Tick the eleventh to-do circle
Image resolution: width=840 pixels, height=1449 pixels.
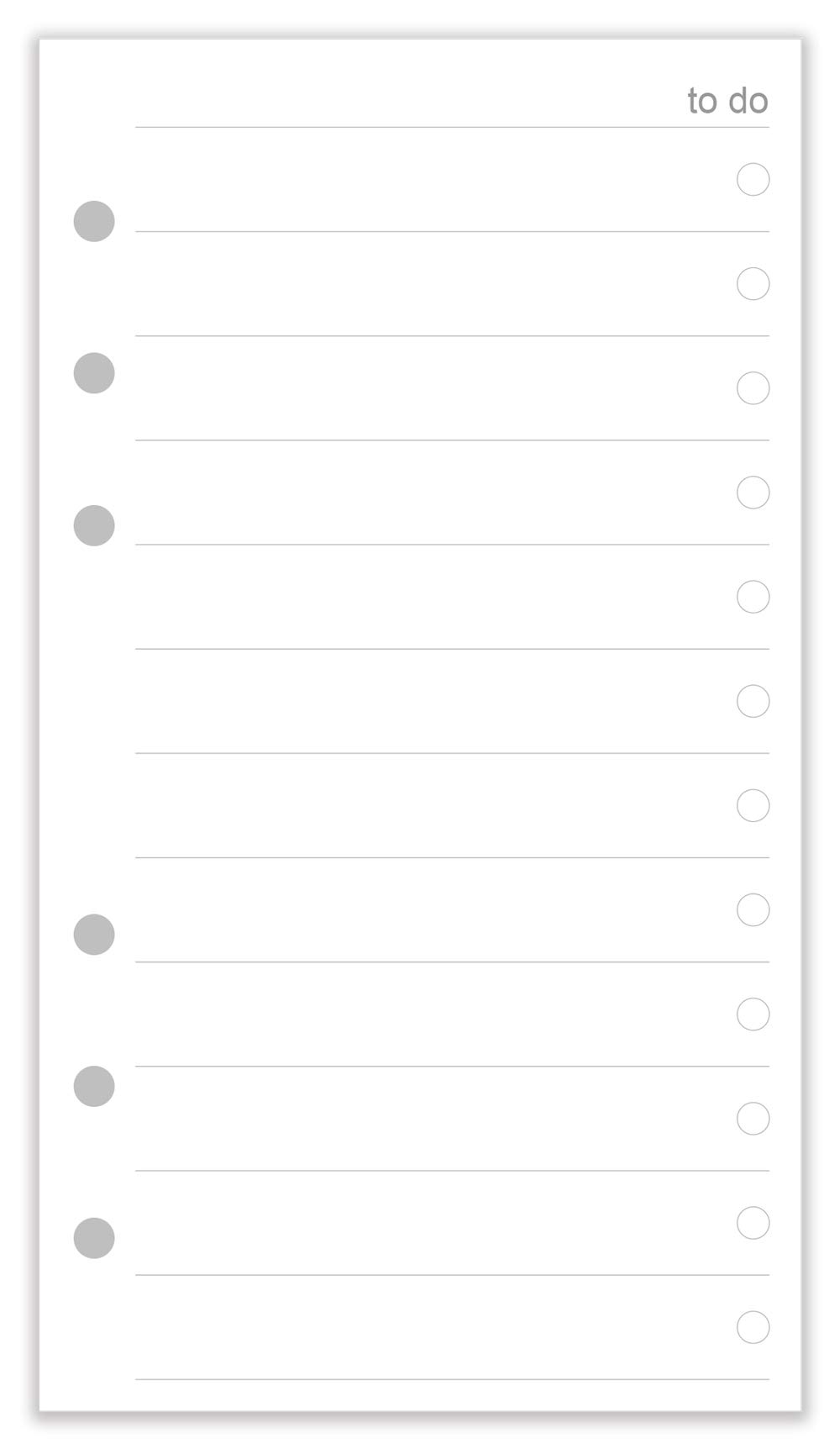point(753,1223)
